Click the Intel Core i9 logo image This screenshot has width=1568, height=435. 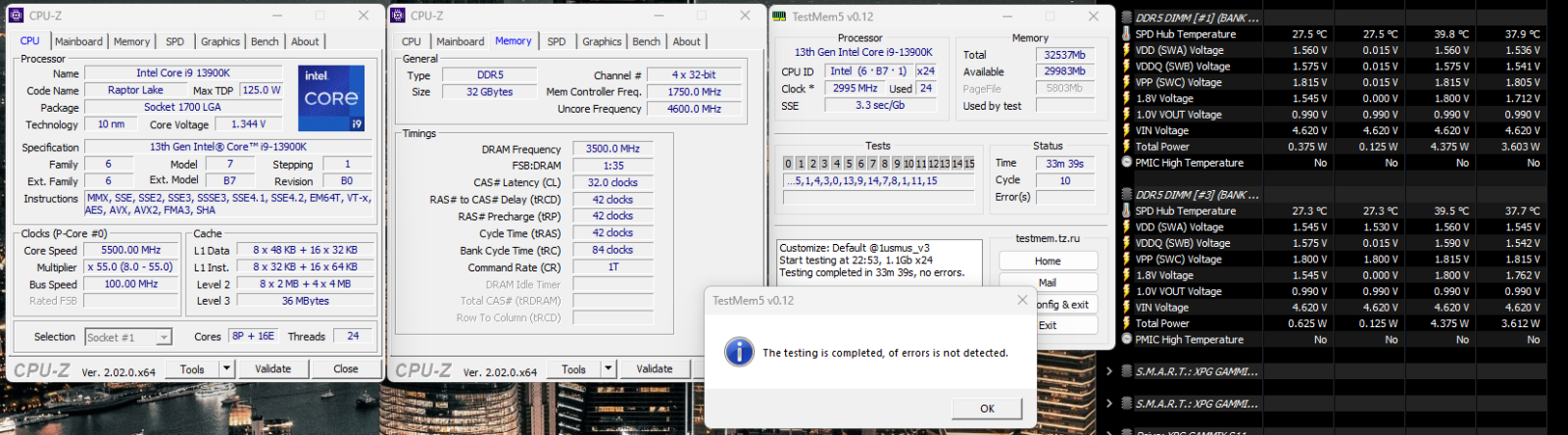[x=331, y=98]
